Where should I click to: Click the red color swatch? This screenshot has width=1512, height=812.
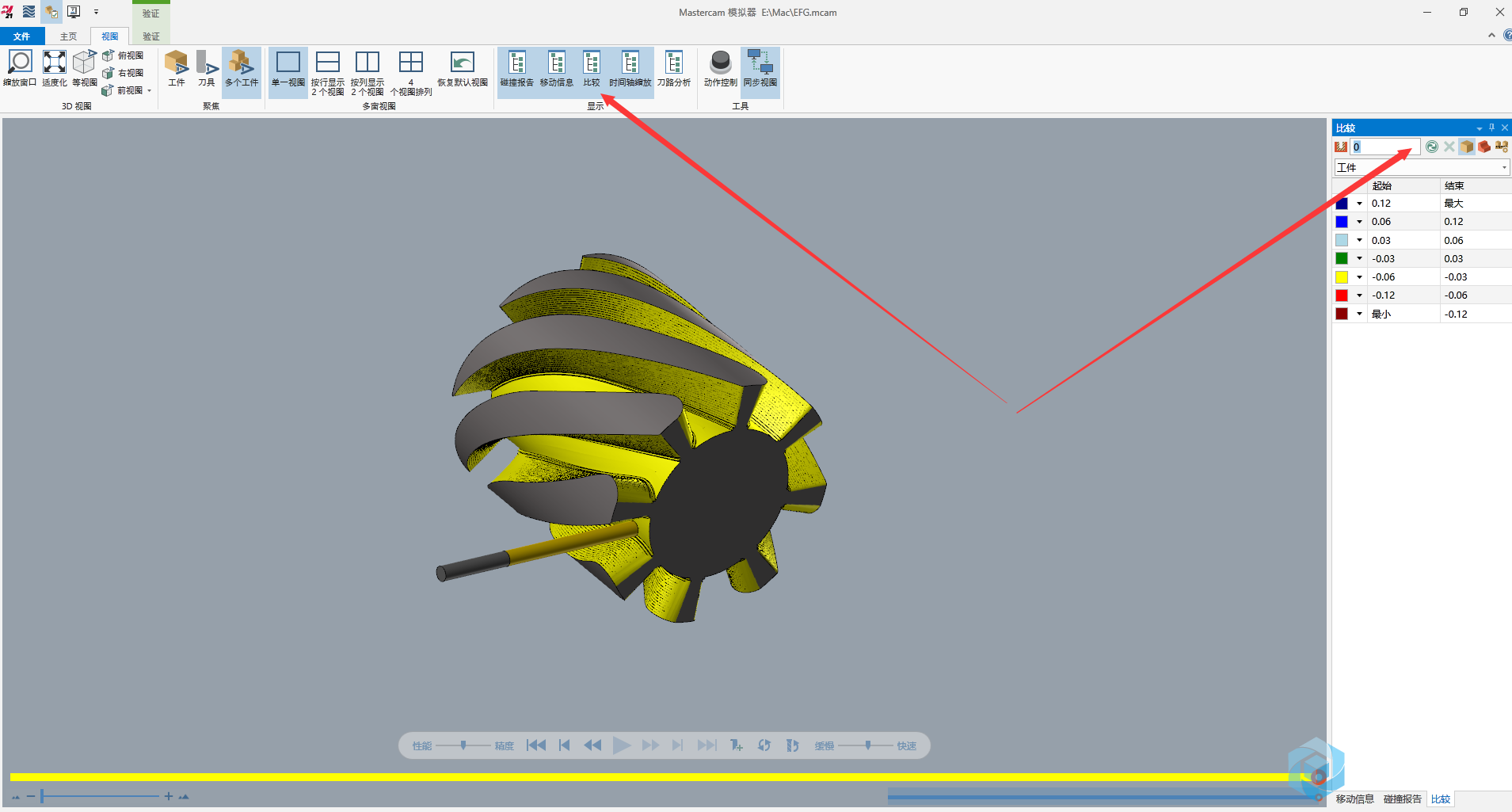(x=1342, y=295)
